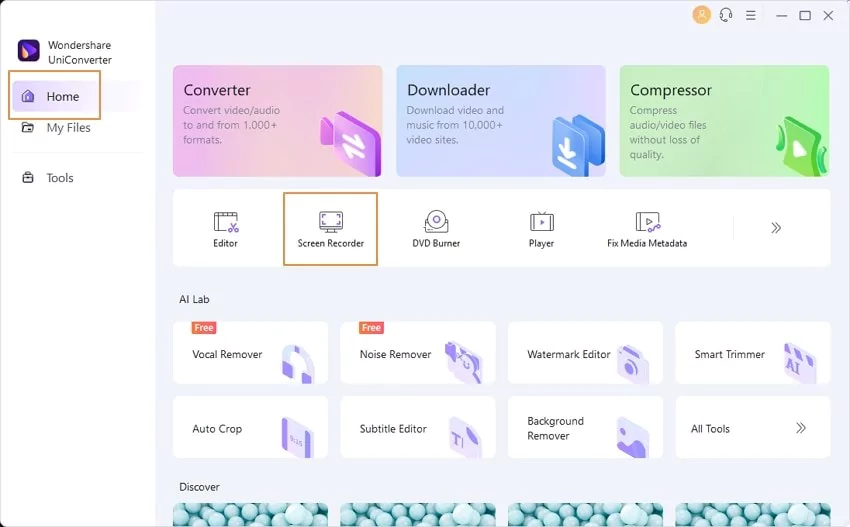Open the Background Remover tool
850x527 pixels.
click(585, 427)
